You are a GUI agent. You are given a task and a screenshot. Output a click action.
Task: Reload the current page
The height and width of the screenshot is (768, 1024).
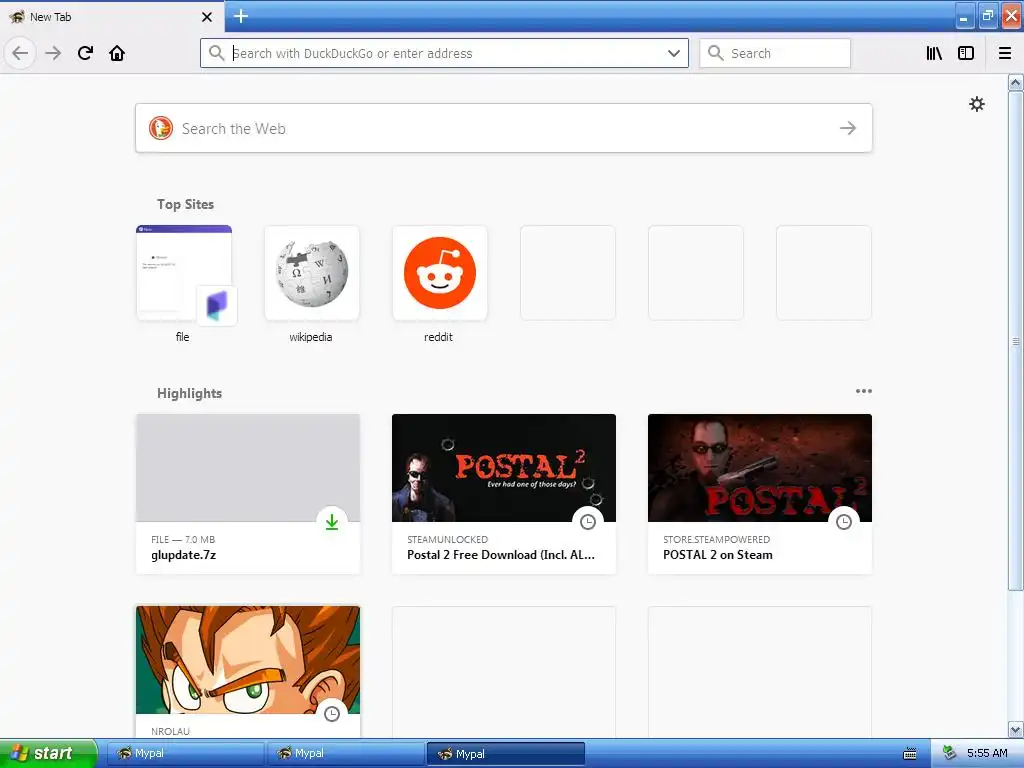point(85,53)
